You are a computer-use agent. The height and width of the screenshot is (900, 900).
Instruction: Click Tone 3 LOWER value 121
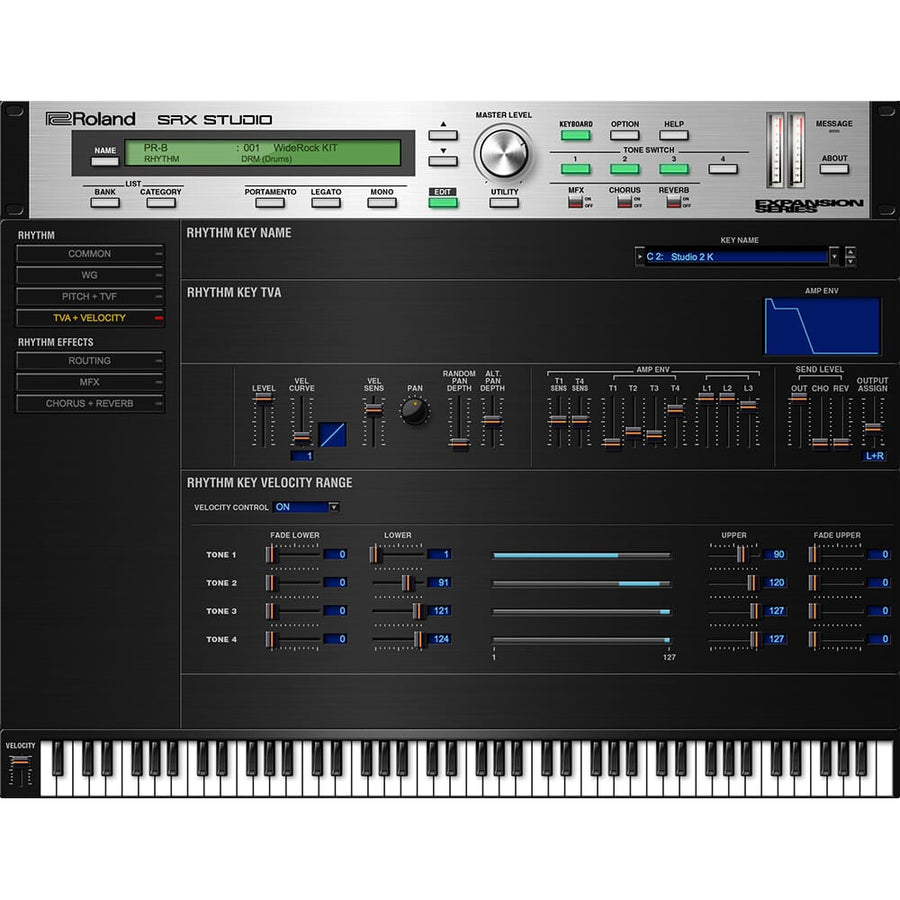pos(439,611)
